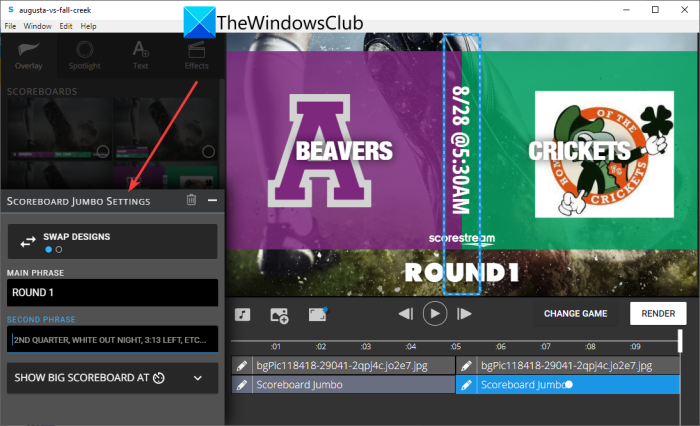Click the ROUND 1 text in preview

[x=462, y=272]
